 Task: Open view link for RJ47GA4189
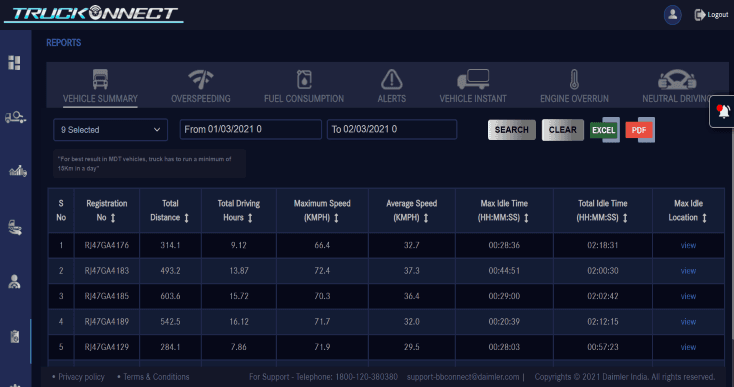tap(688, 322)
